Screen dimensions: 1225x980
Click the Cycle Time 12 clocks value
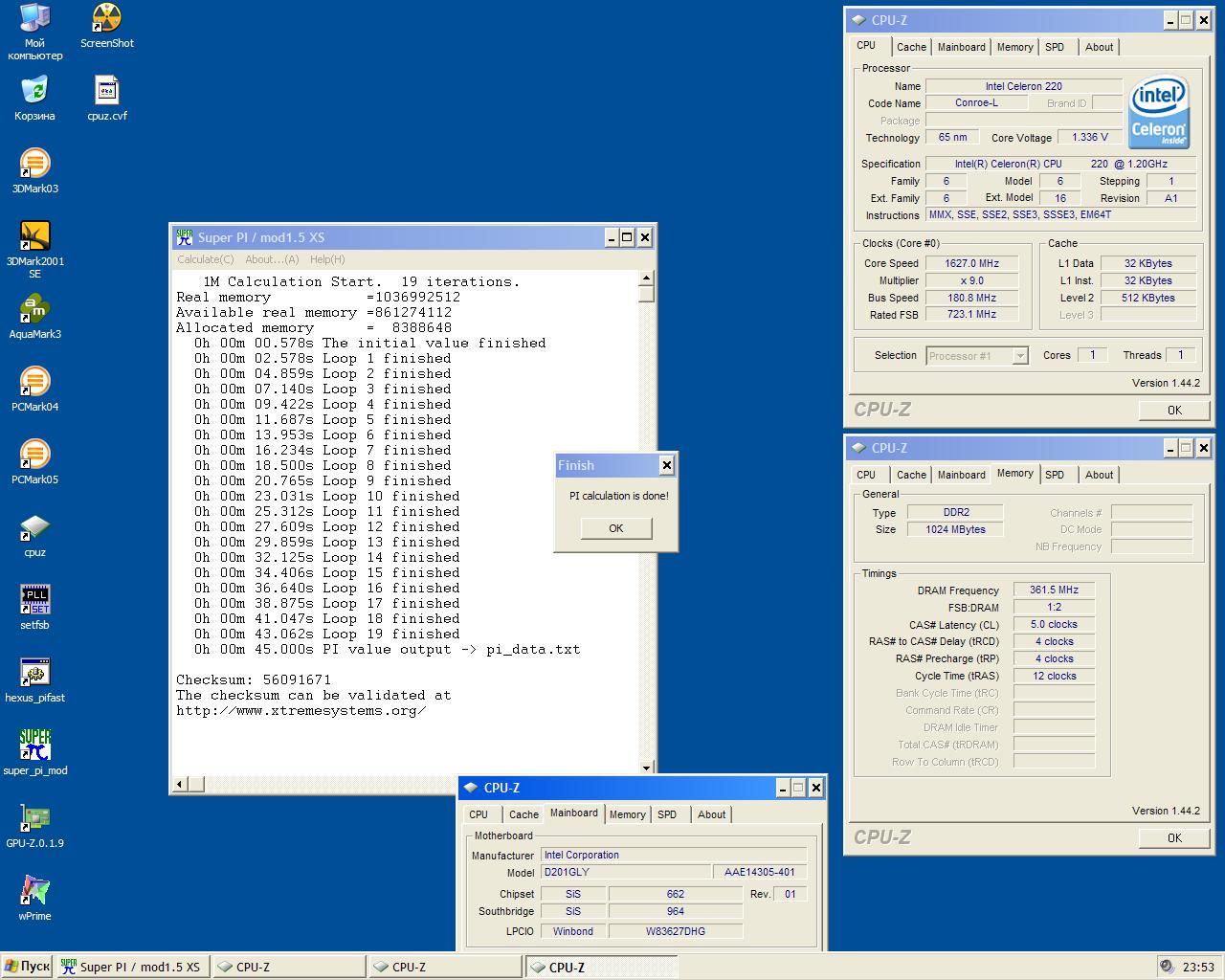pos(1054,677)
